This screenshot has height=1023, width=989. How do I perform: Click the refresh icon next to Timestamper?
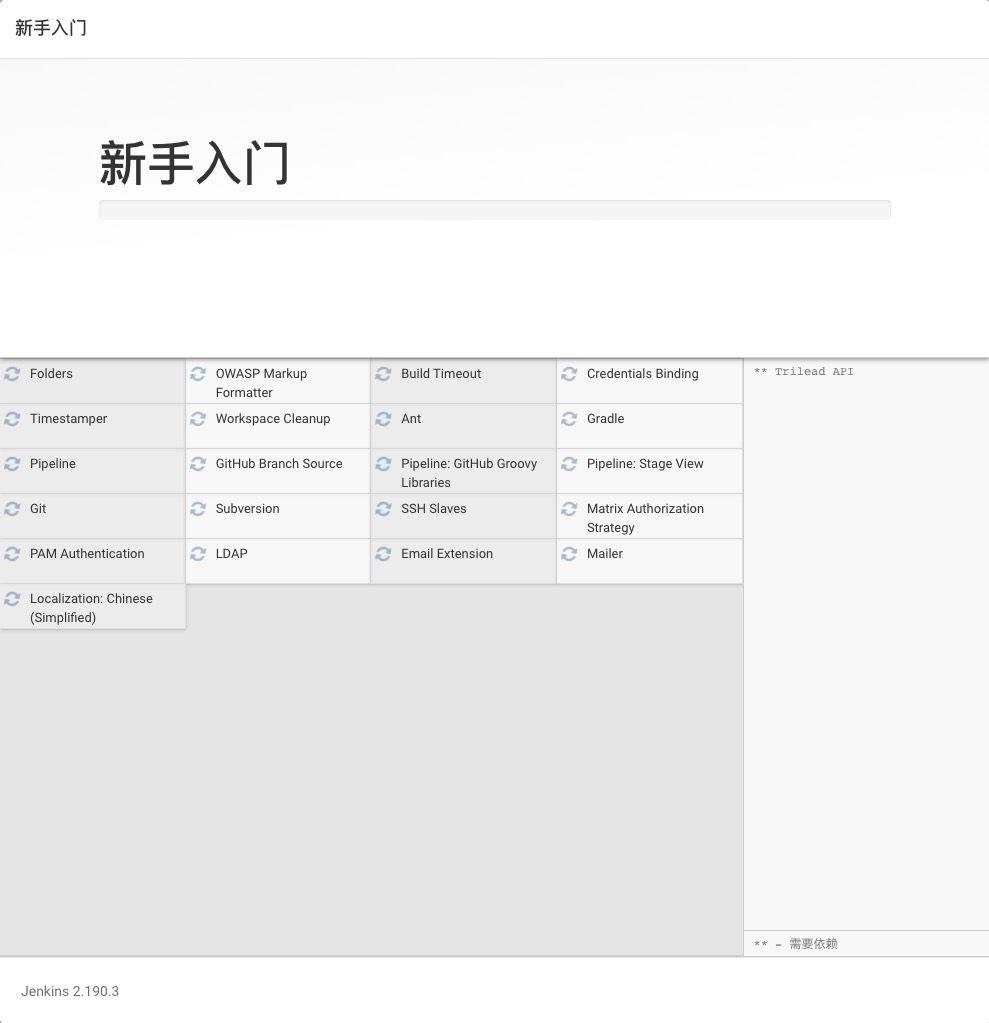(12, 419)
